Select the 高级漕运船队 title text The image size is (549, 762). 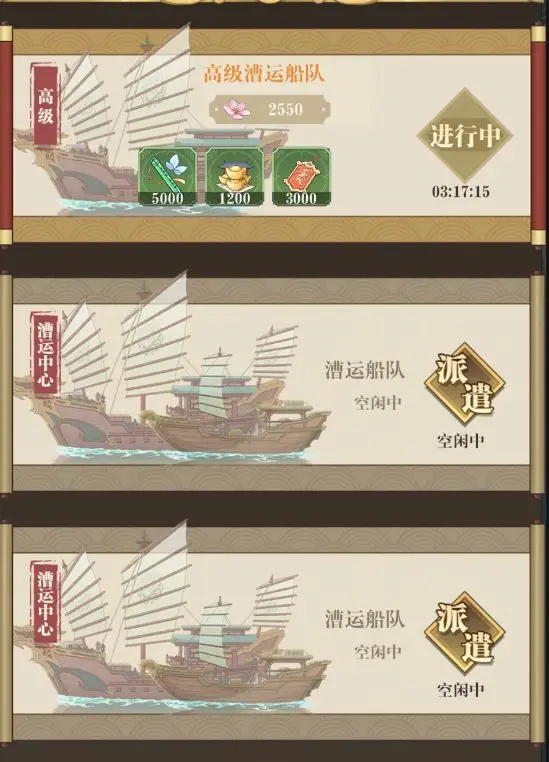(x=264, y=74)
